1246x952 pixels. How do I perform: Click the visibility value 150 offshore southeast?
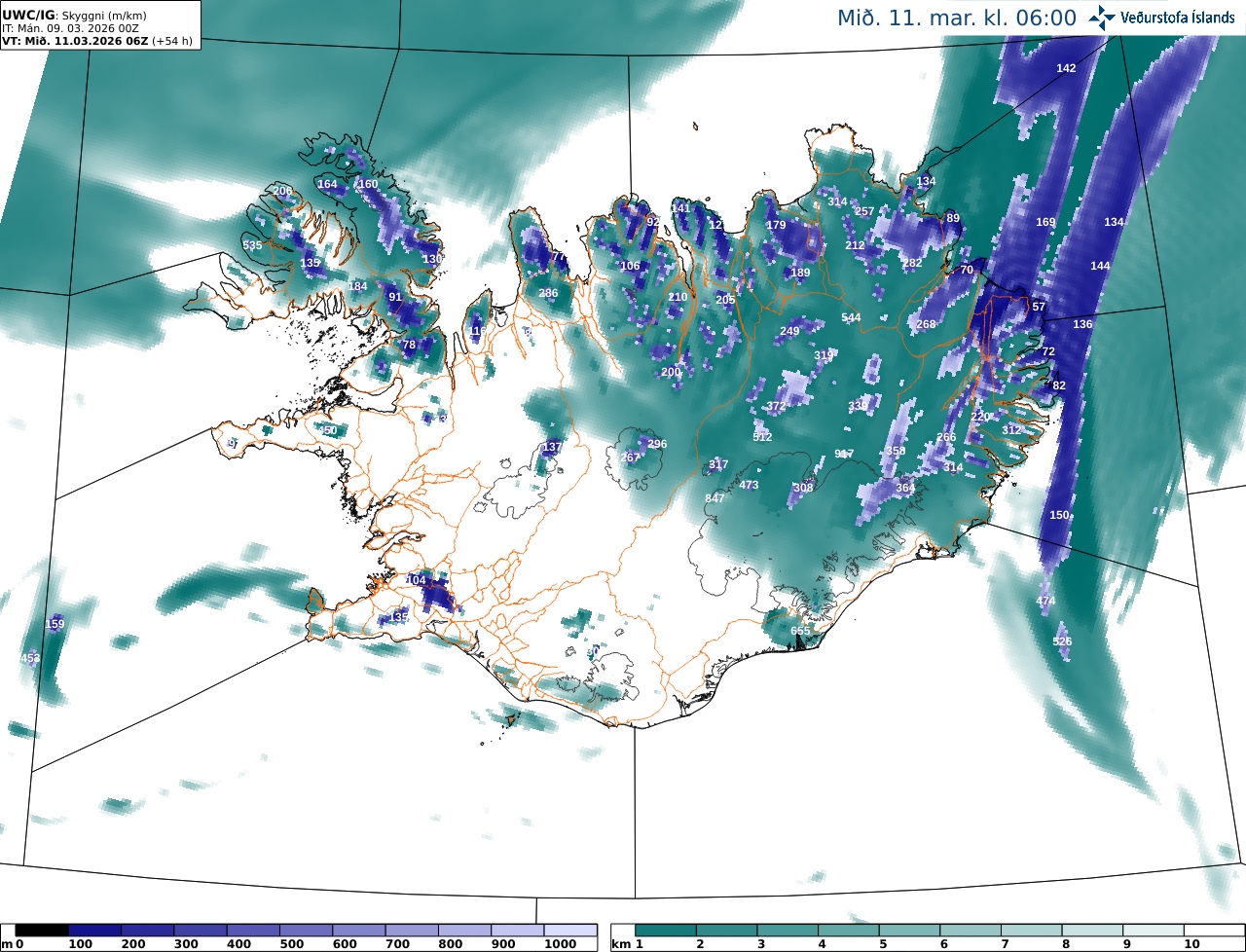click(1059, 515)
